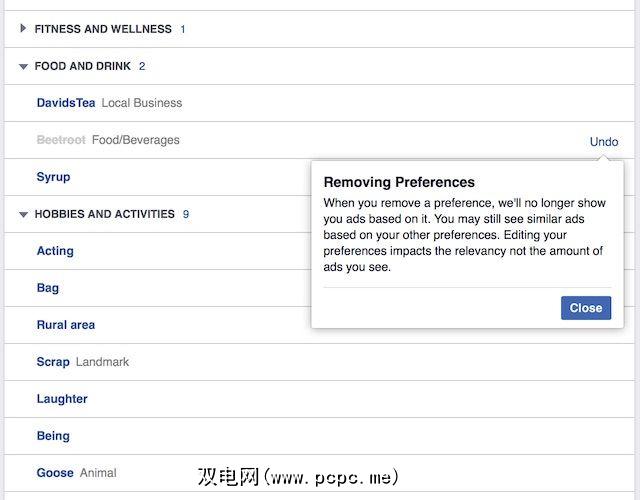Screen dimensions: 640x500
Task: Click the Food and Drink count number
Action: [142, 66]
